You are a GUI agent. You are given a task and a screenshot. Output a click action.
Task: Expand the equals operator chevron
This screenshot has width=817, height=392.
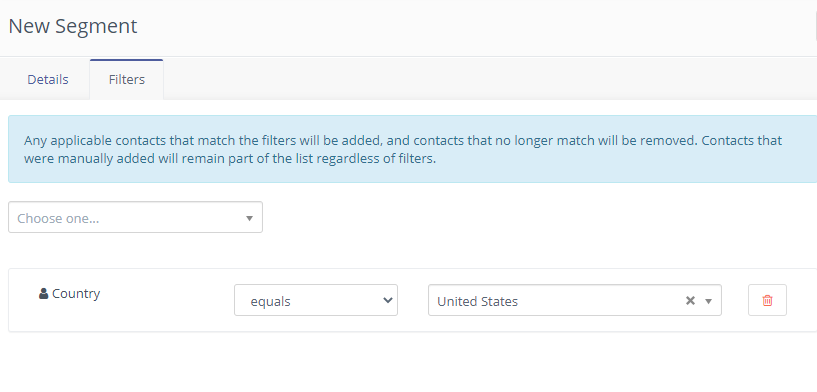[x=387, y=300]
